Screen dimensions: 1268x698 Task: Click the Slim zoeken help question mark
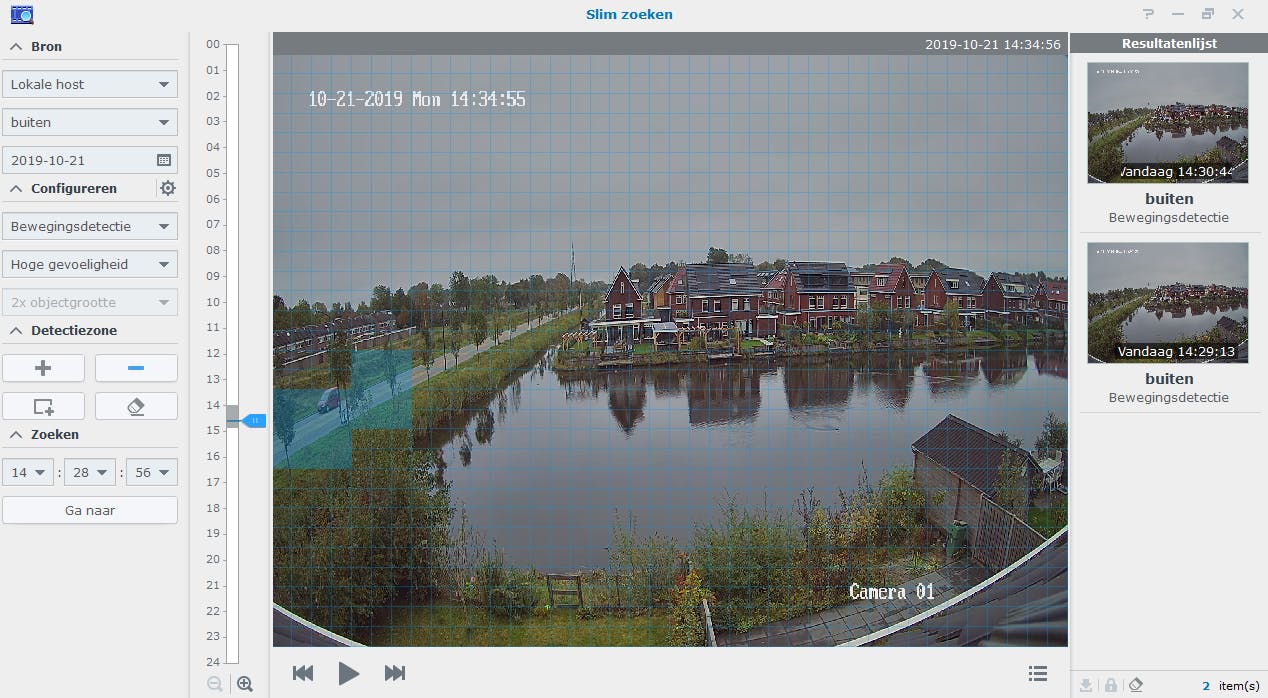[x=1146, y=14]
